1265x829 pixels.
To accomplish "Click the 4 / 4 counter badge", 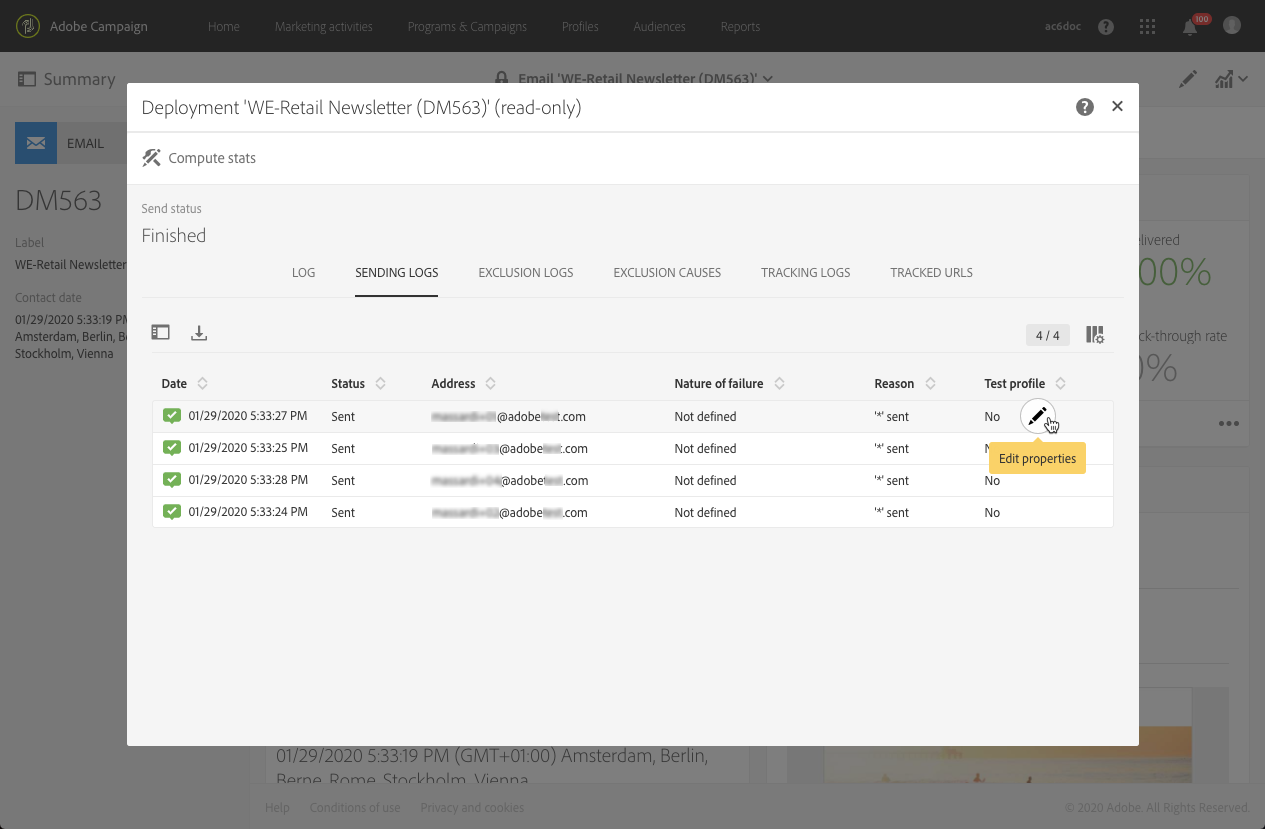I will coord(1047,335).
